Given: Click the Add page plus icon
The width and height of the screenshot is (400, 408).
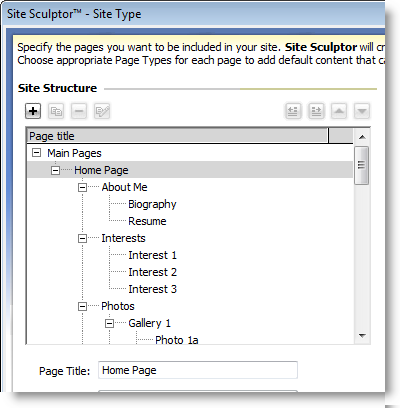Looking at the screenshot, I should point(33,111).
